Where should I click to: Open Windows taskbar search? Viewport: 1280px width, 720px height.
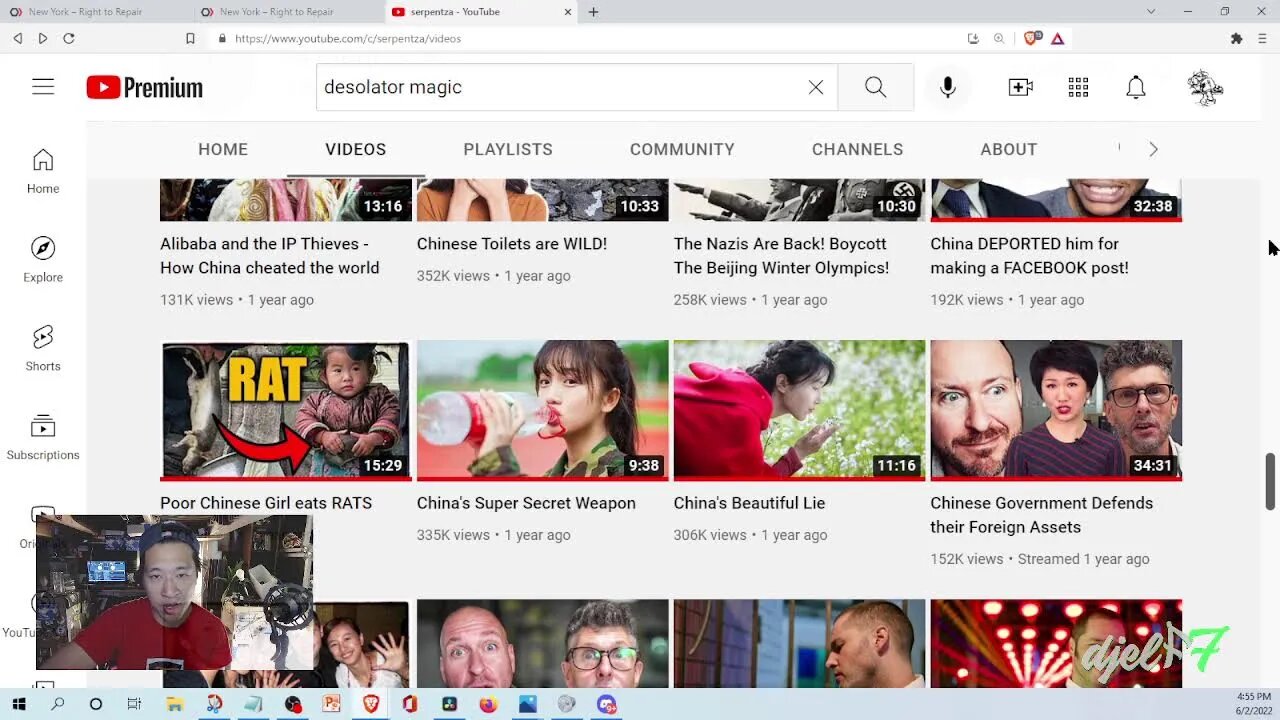coord(57,704)
